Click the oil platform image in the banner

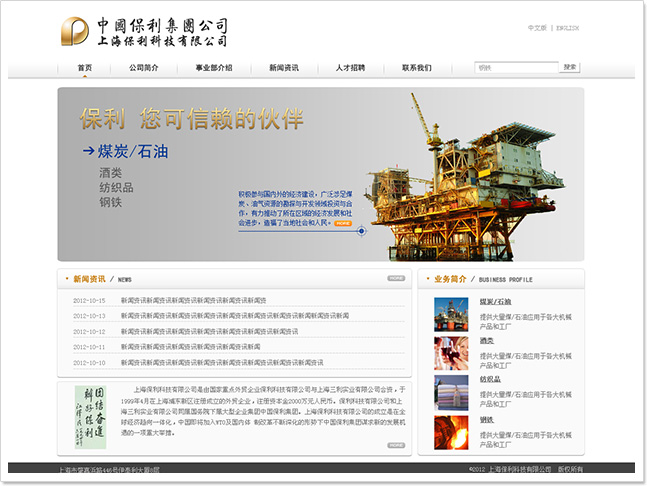[466, 177]
